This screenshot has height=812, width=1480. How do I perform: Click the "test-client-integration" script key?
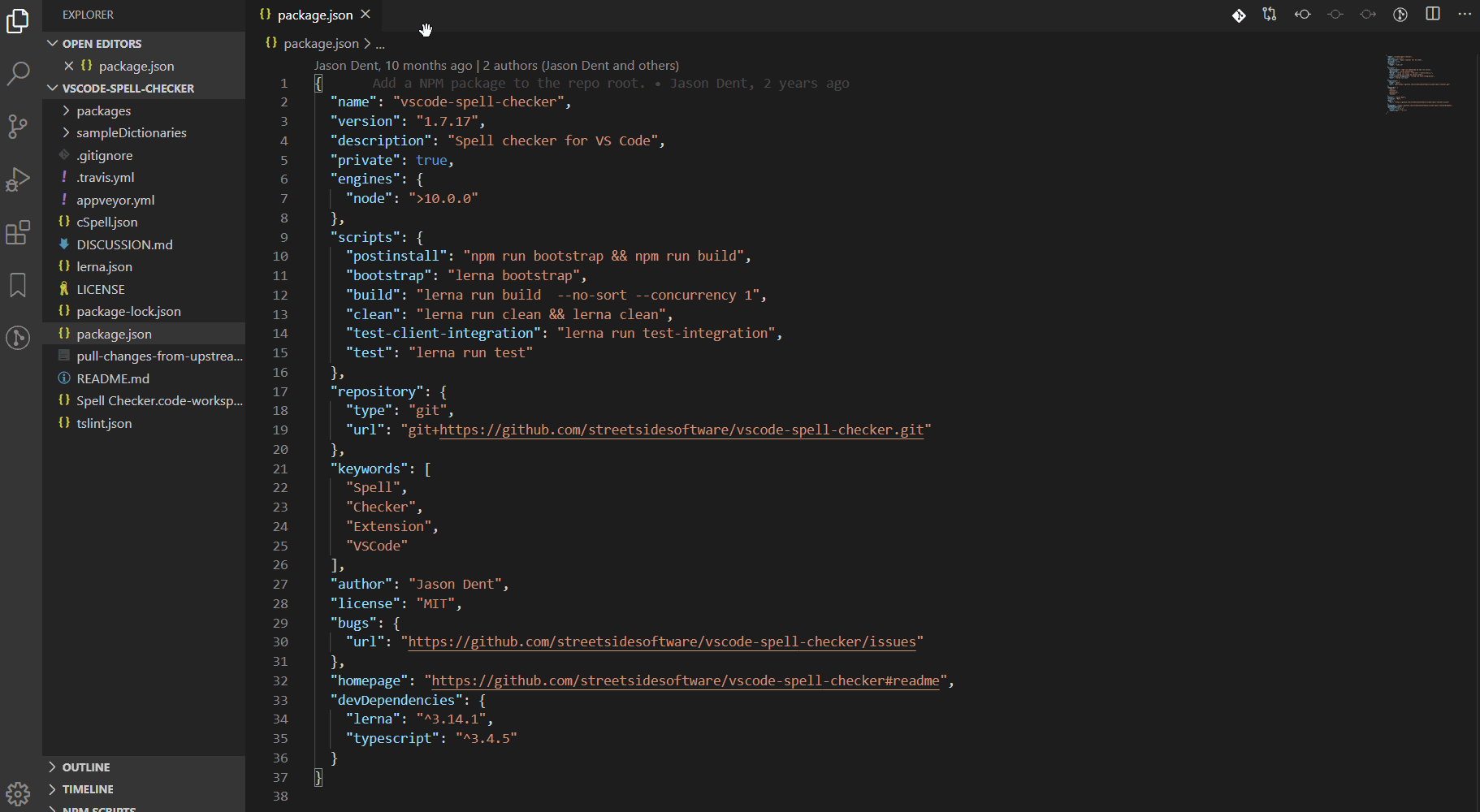coord(444,333)
